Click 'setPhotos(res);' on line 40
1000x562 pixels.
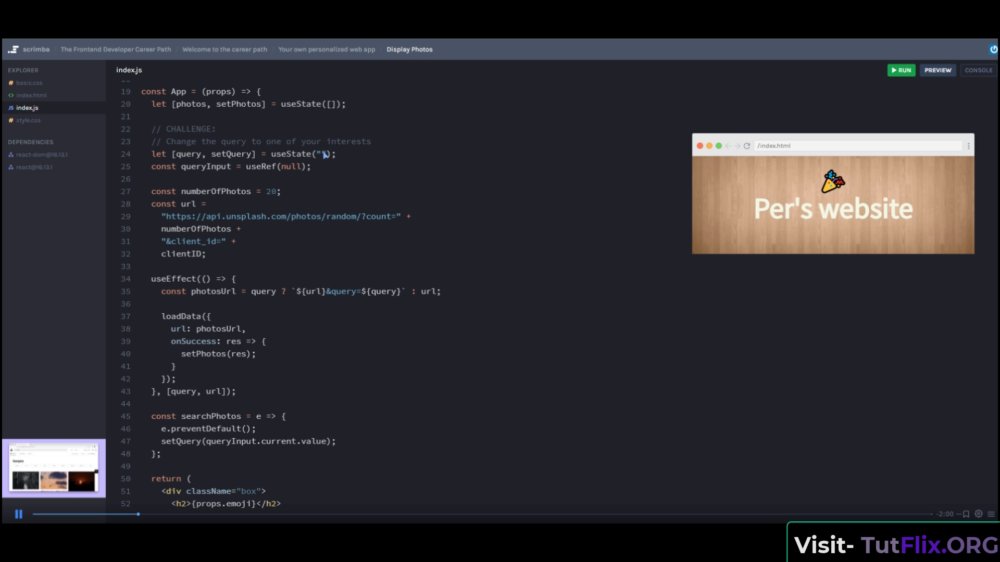click(218, 353)
